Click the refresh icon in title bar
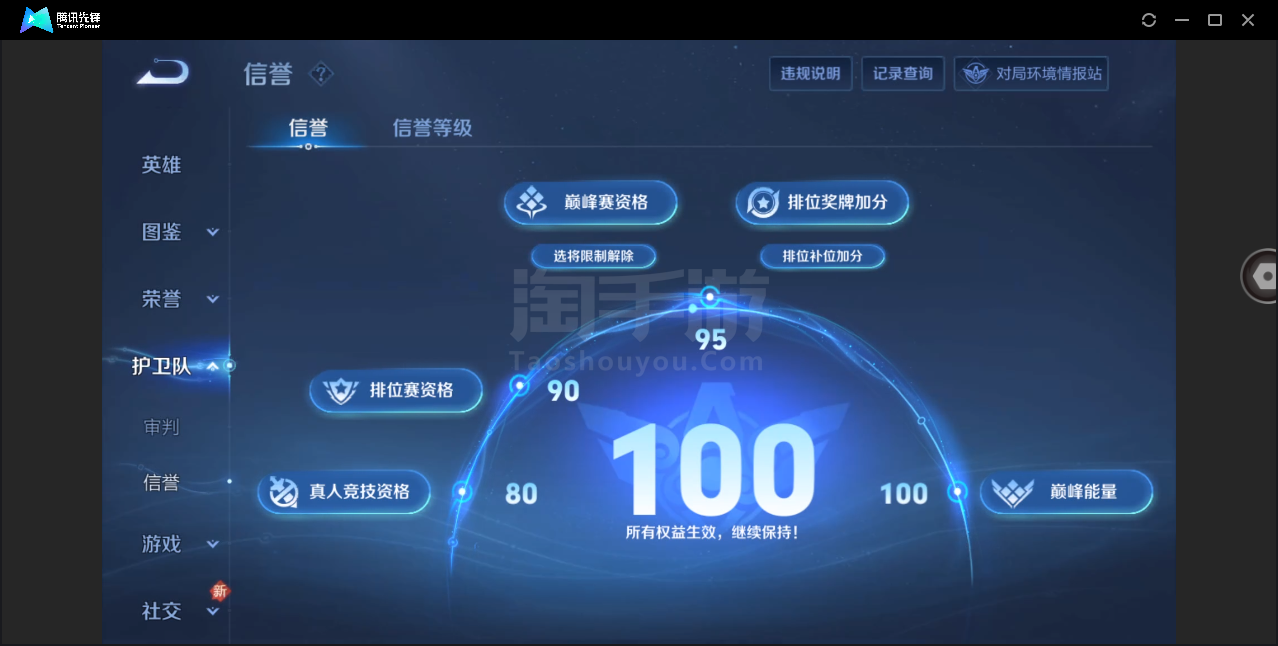Image resolution: width=1278 pixels, height=646 pixels. (1149, 20)
